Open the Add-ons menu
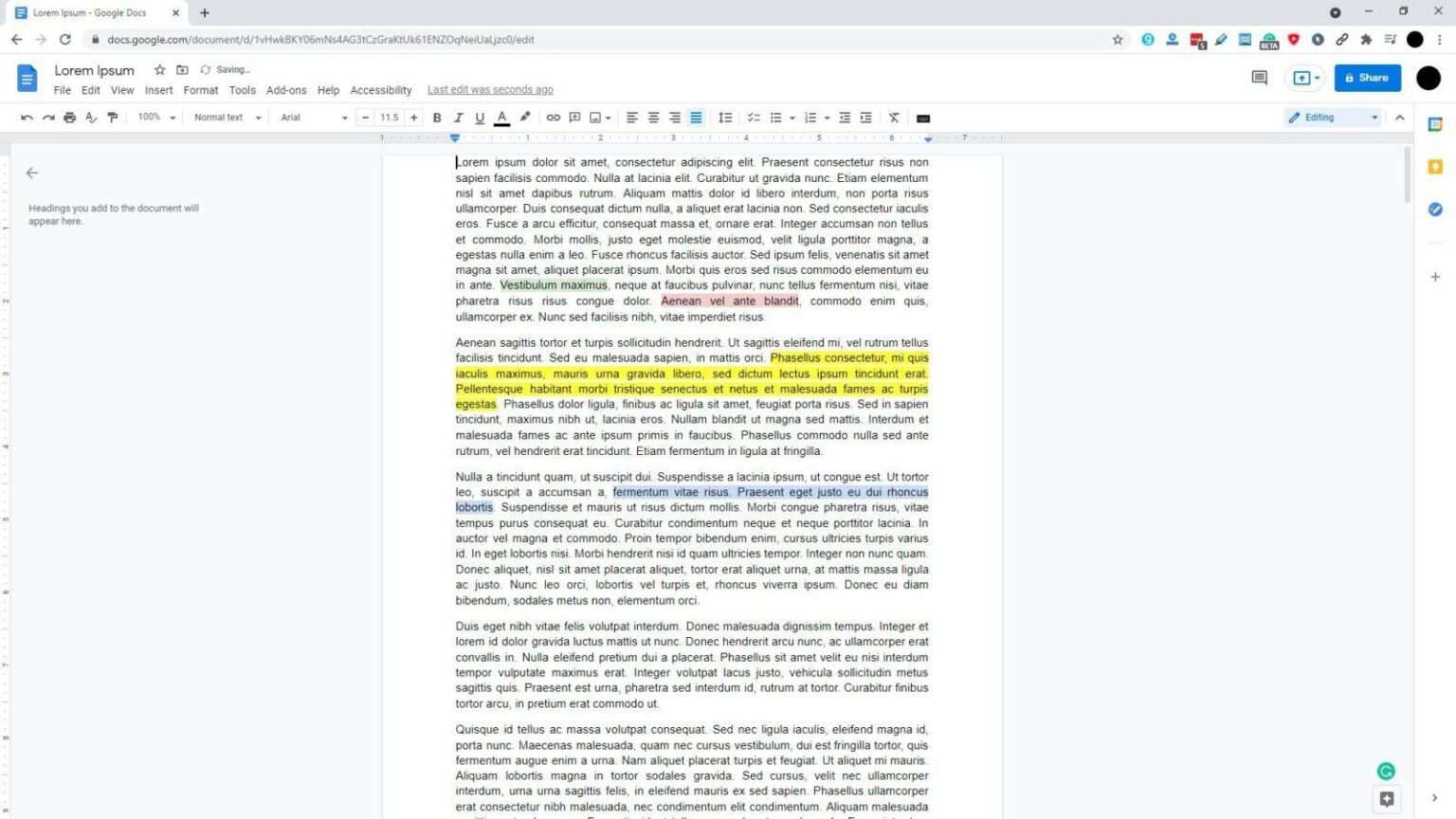This screenshot has height=819, width=1456. [286, 89]
